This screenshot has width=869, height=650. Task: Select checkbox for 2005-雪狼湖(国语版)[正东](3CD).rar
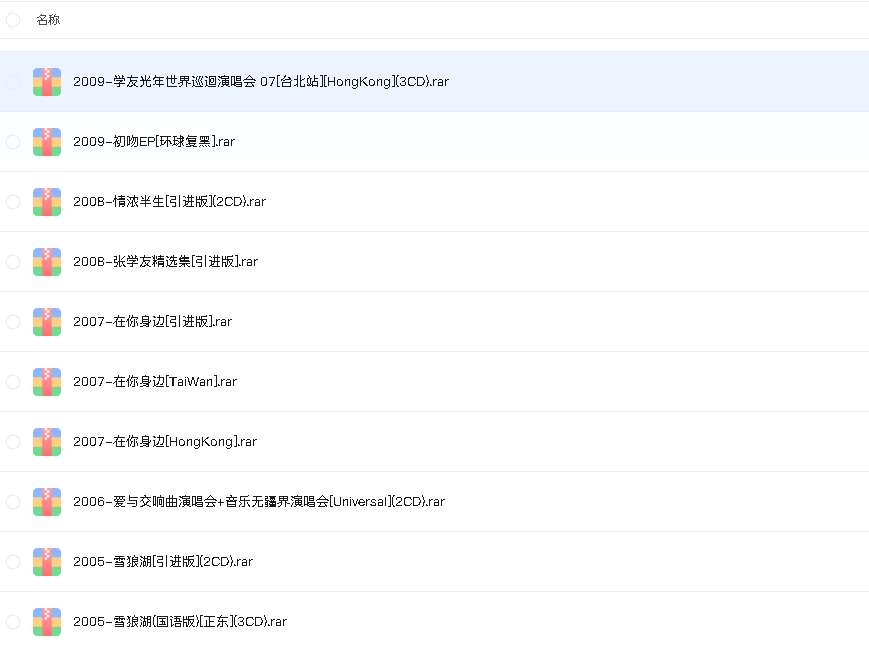(x=13, y=622)
